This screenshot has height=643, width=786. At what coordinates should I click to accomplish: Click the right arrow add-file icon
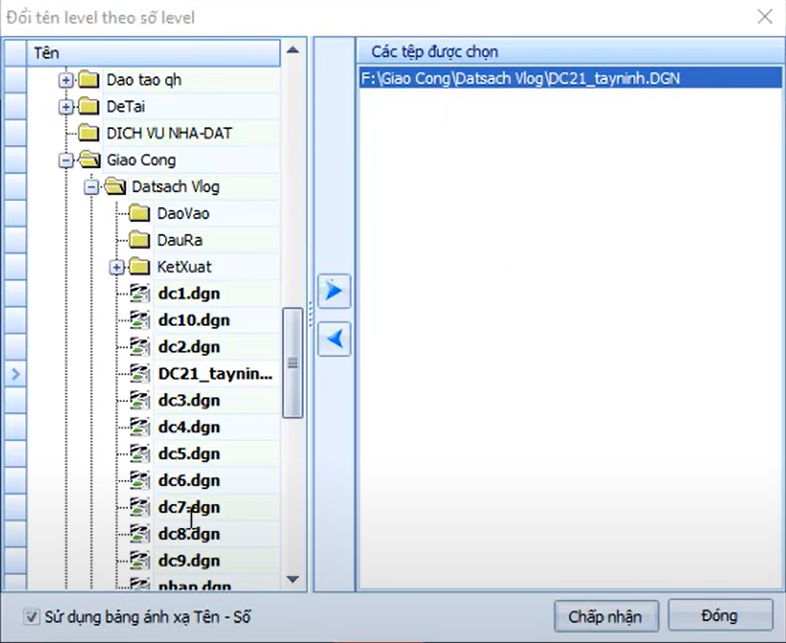(x=334, y=291)
